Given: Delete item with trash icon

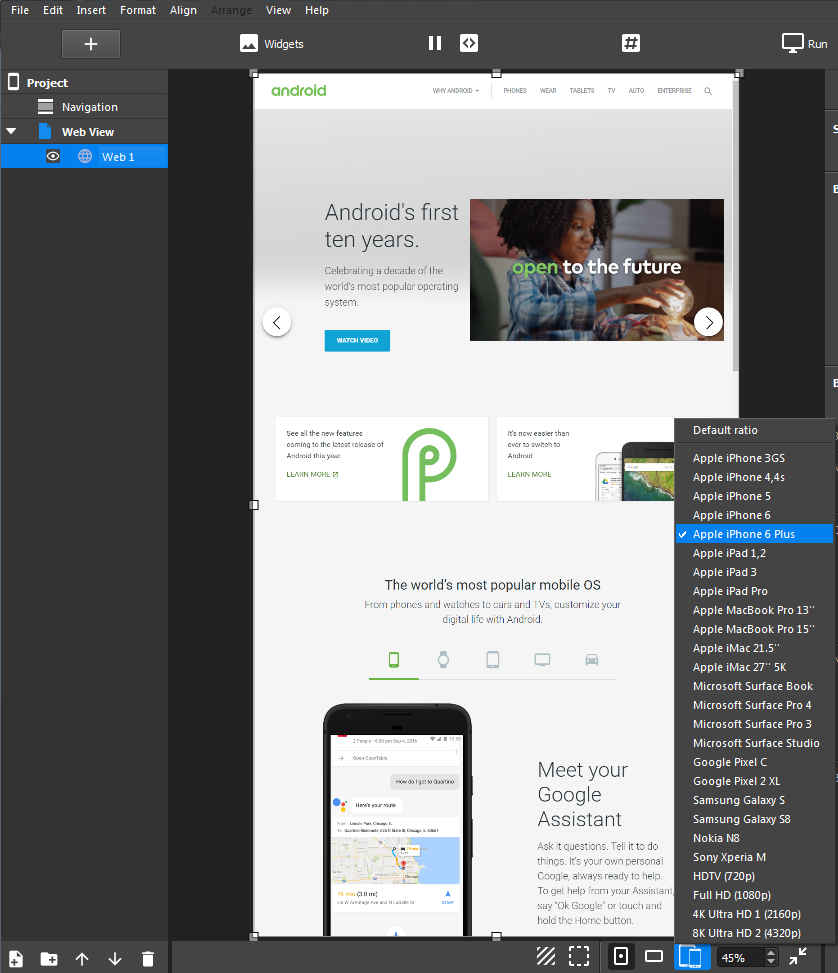Looking at the screenshot, I should [x=148, y=959].
